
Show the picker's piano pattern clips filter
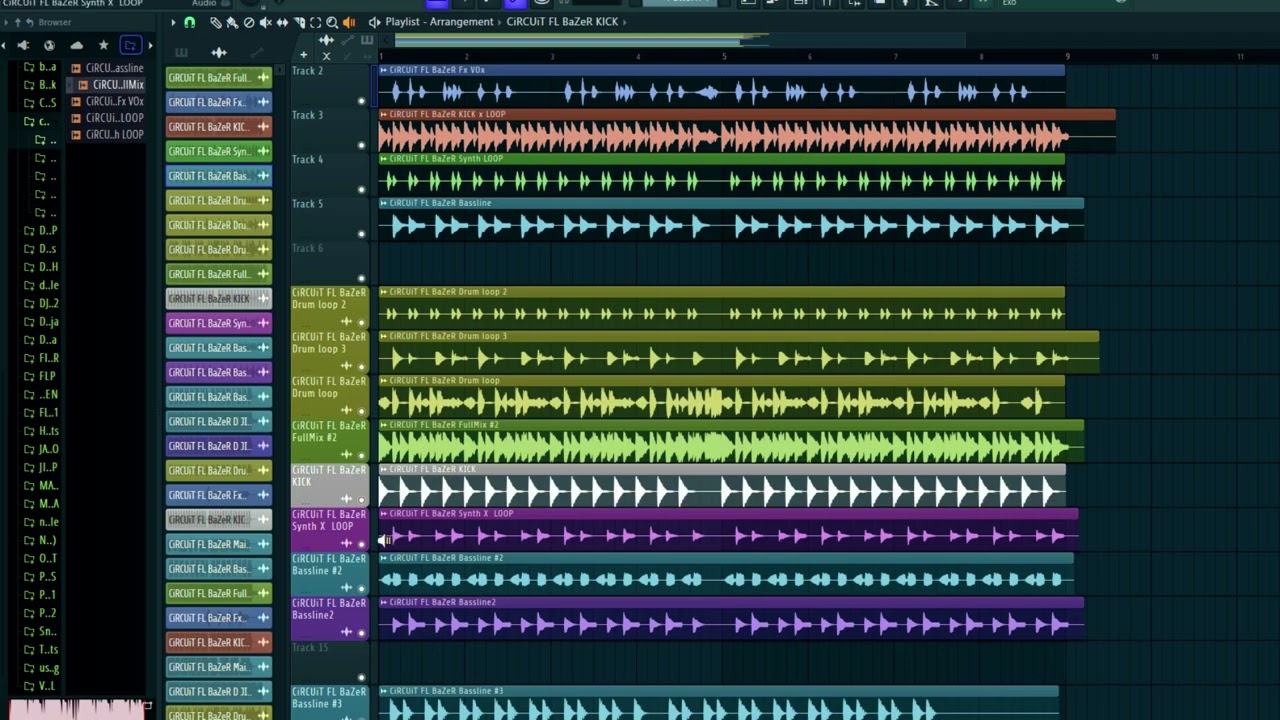point(181,52)
